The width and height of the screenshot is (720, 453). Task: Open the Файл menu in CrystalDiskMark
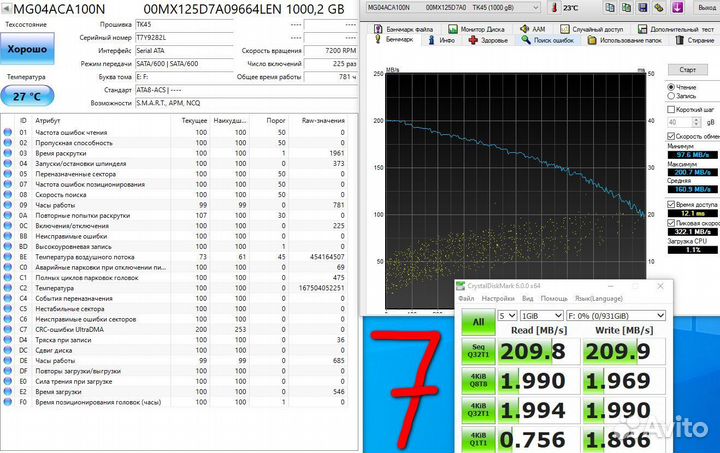click(466, 298)
